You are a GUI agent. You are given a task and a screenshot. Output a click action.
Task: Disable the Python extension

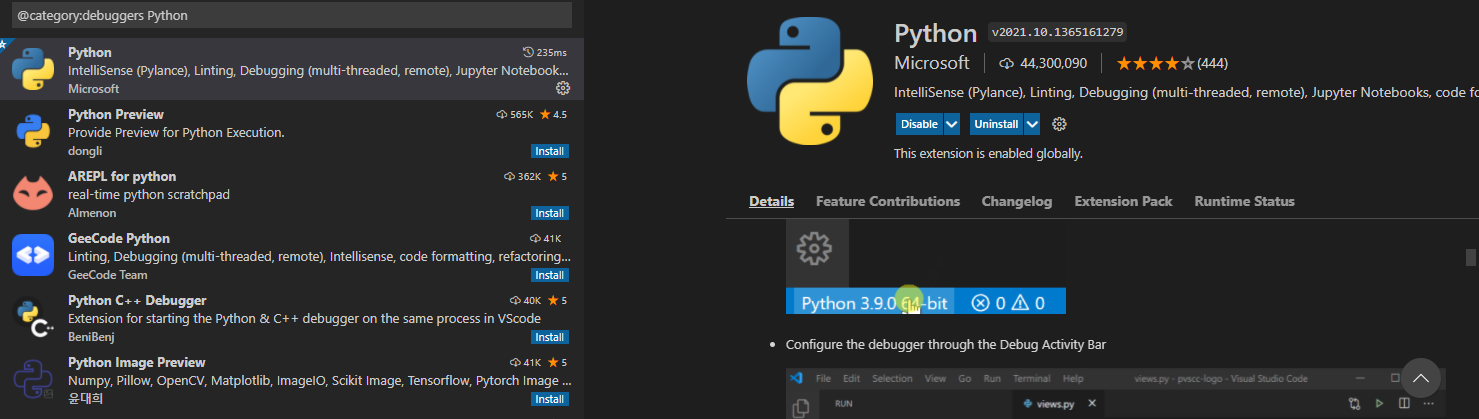(x=919, y=124)
